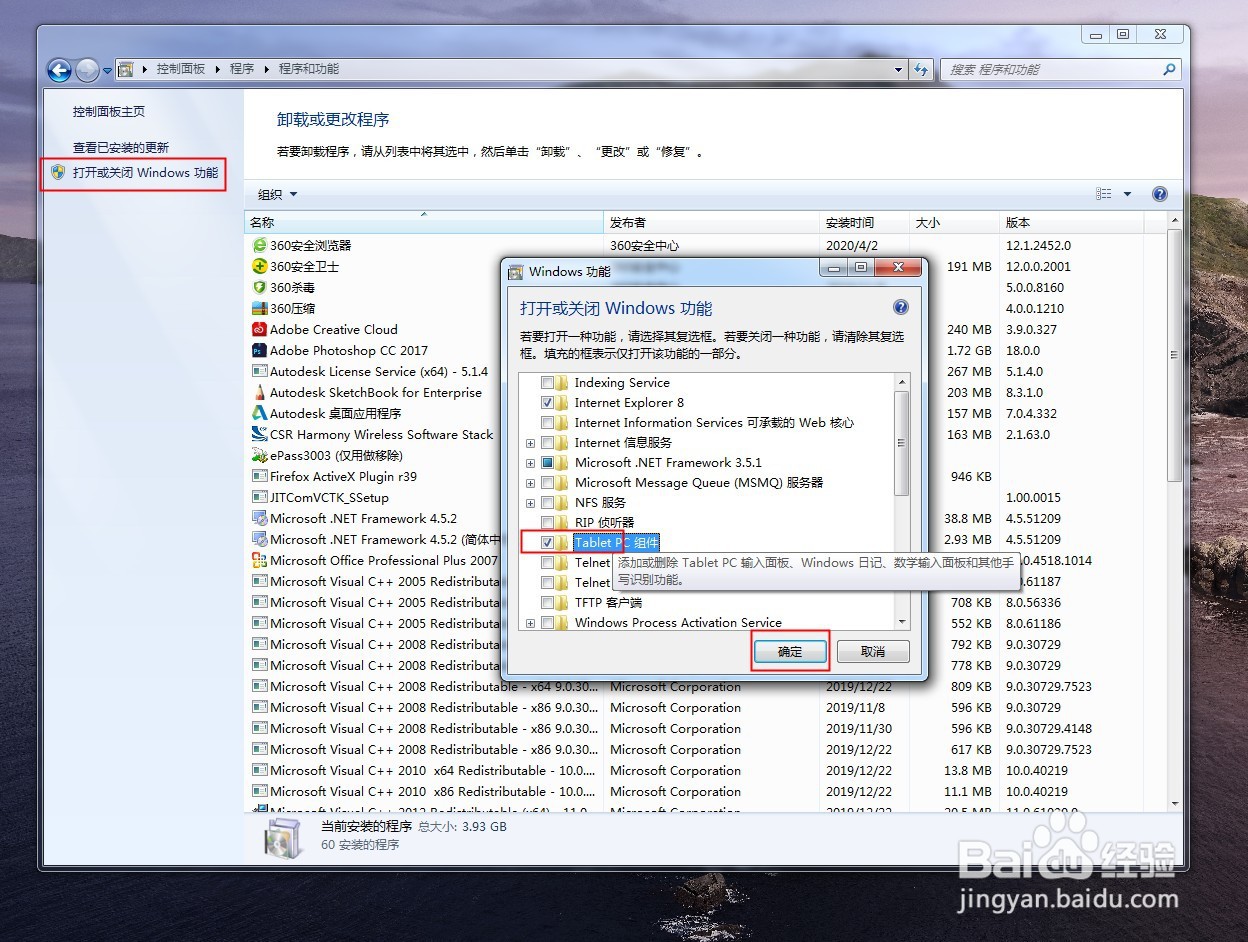Open the recent pages dropdown arrow
The height and width of the screenshot is (942, 1248).
[x=107, y=70]
